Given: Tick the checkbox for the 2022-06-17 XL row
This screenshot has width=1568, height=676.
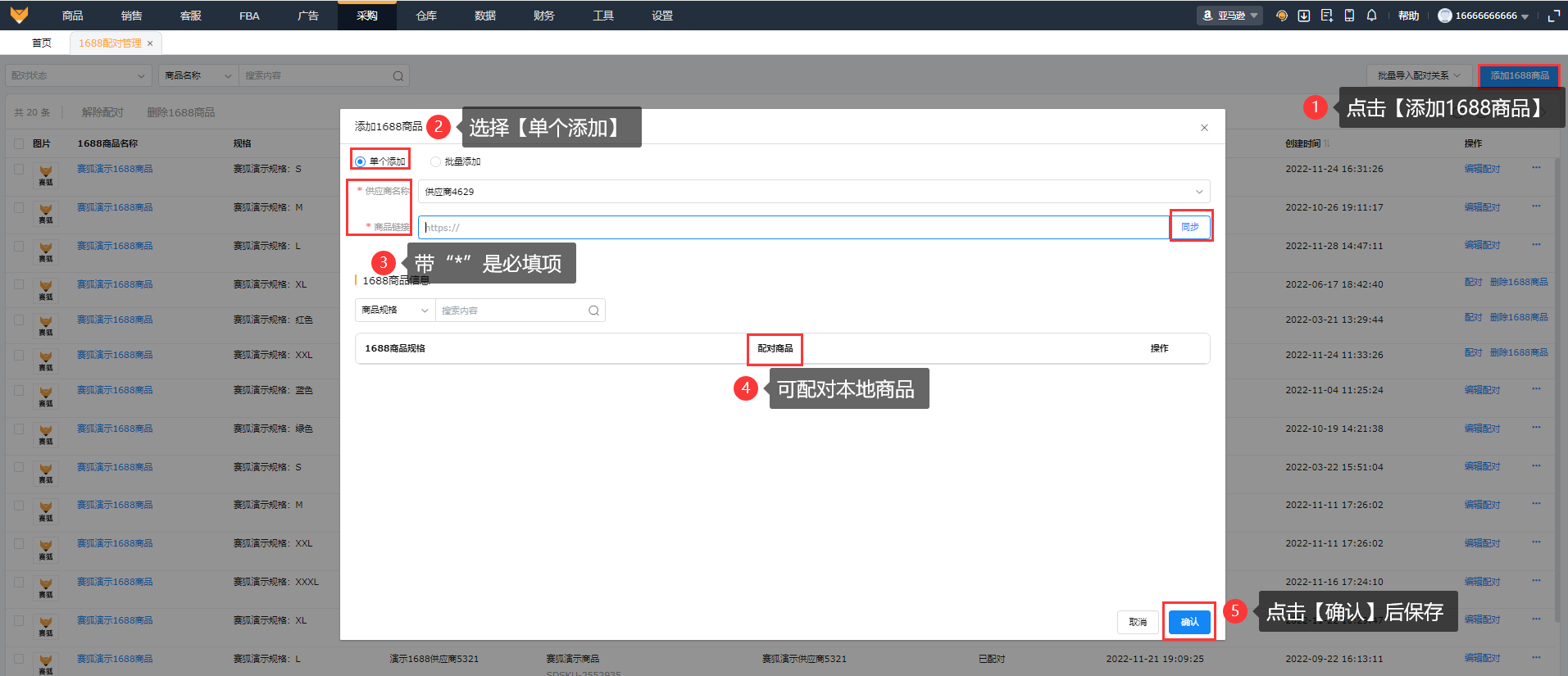Looking at the screenshot, I should (x=19, y=284).
